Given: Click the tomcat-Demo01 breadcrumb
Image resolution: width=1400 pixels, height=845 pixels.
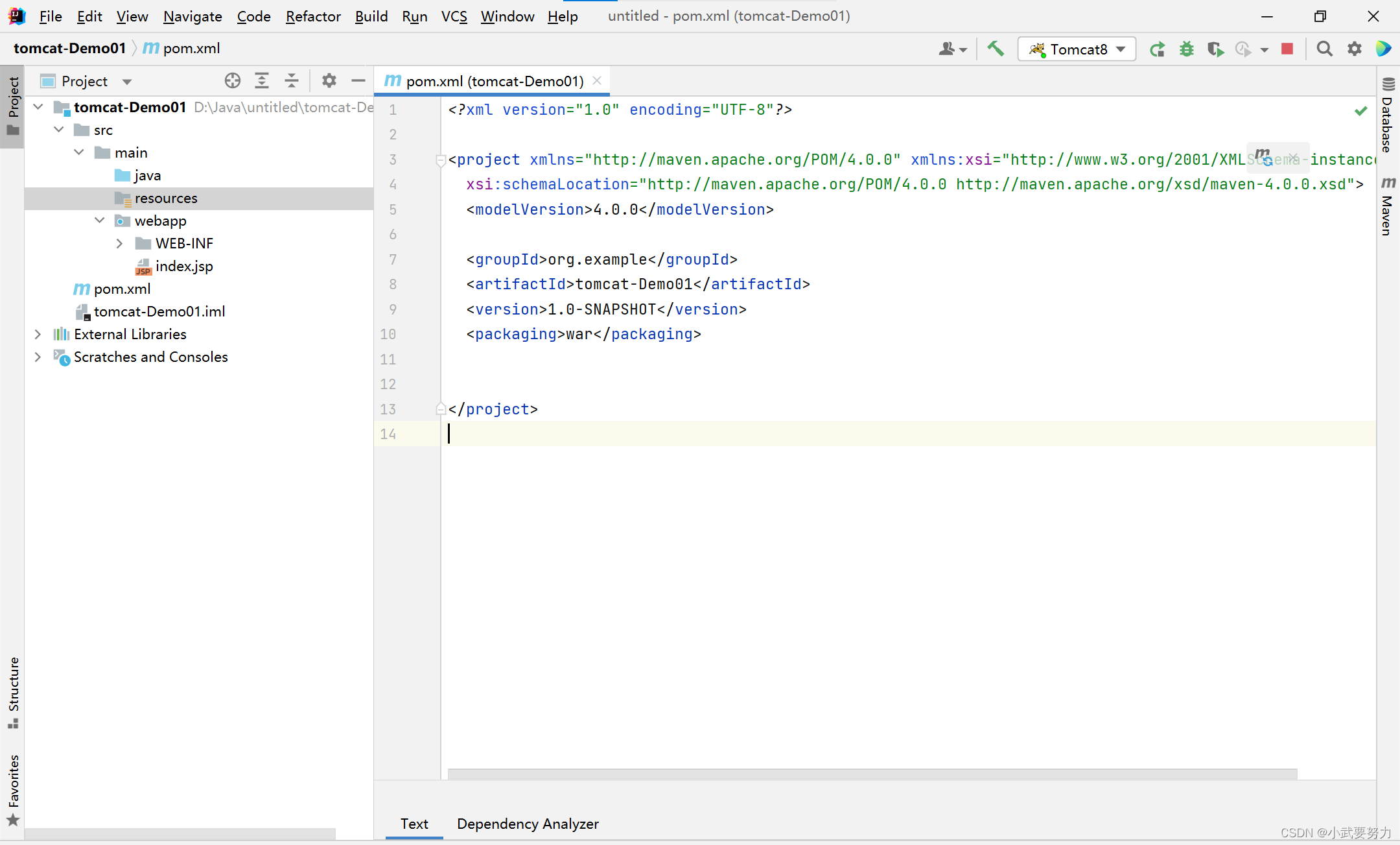Looking at the screenshot, I should click(69, 48).
